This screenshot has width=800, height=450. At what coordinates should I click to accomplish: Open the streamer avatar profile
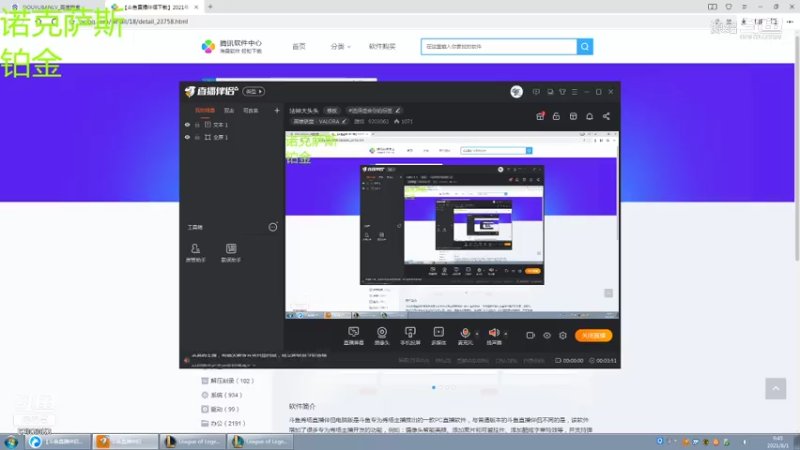coord(516,91)
